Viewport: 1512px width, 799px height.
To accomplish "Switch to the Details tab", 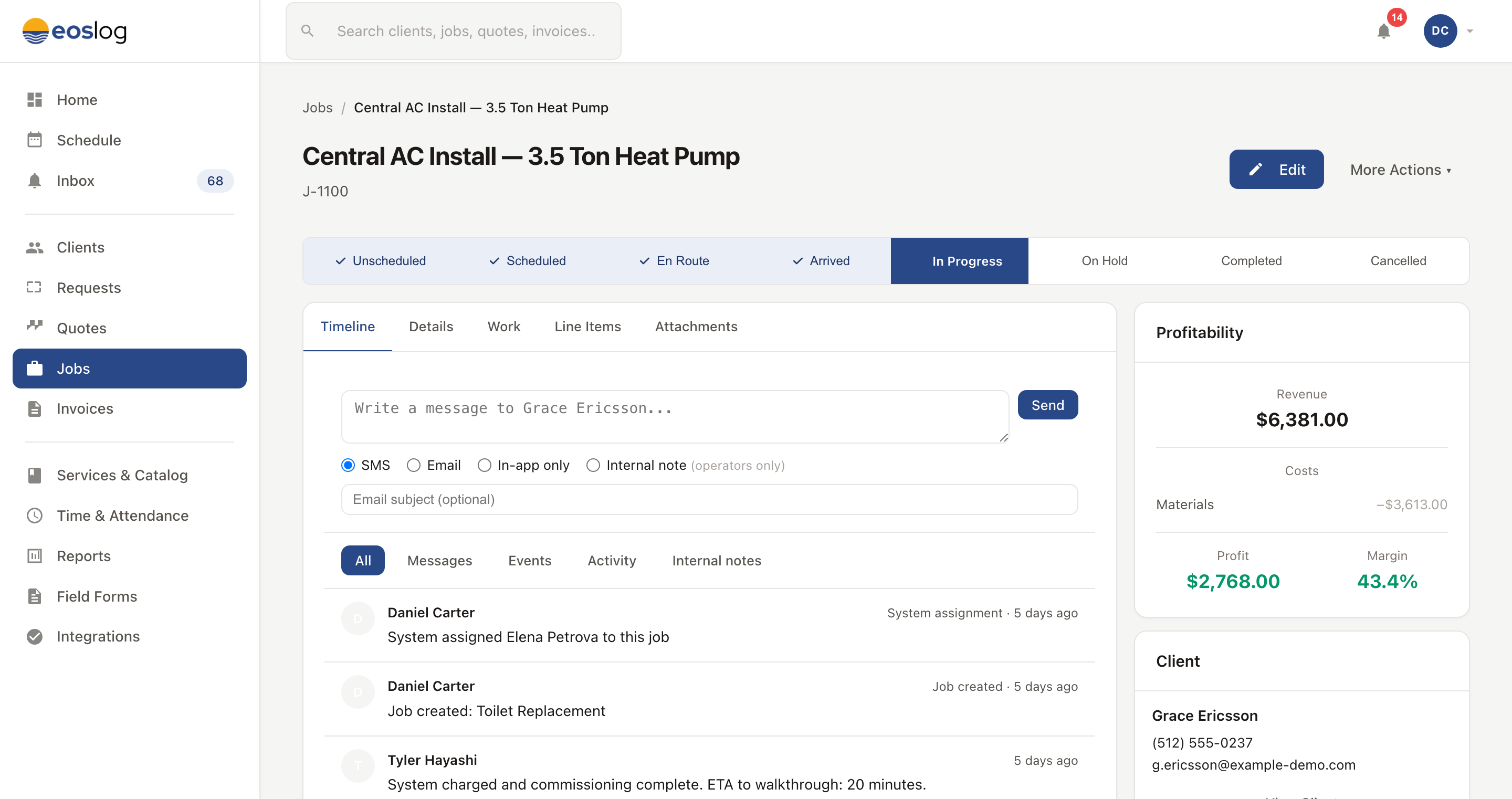I will click(431, 327).
